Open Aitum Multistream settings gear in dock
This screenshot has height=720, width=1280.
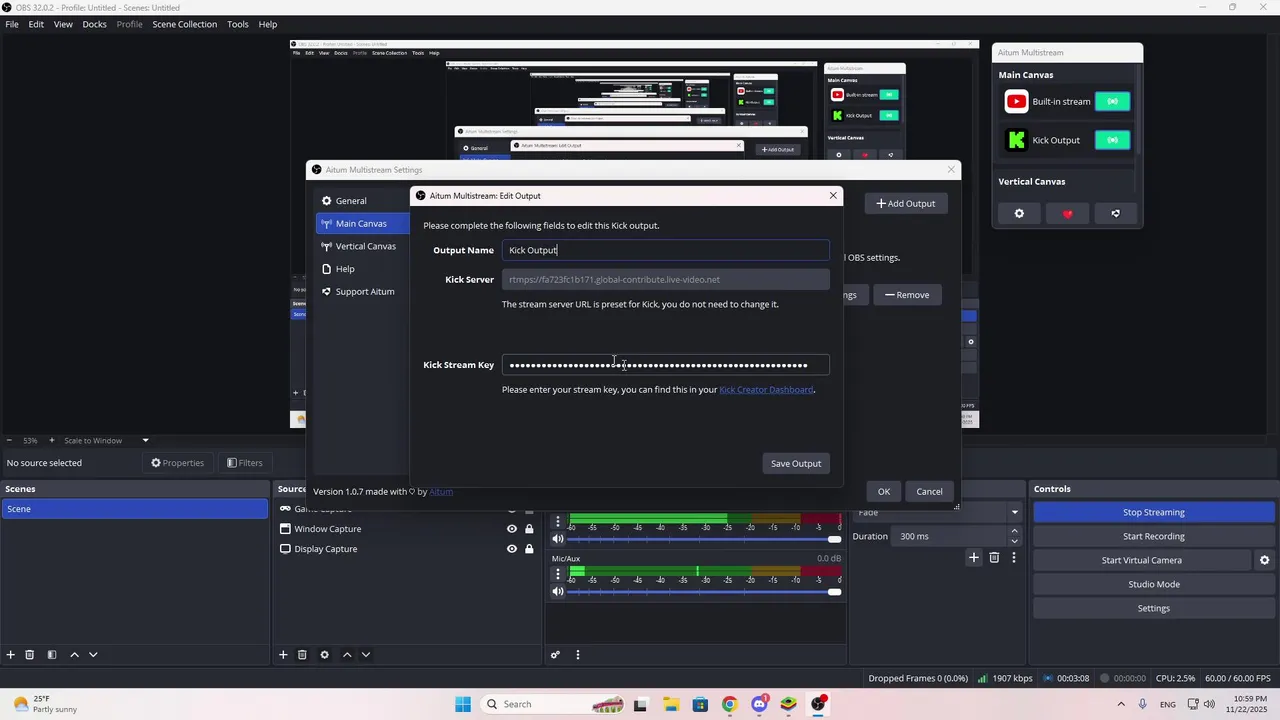[x=1019, y=213]
